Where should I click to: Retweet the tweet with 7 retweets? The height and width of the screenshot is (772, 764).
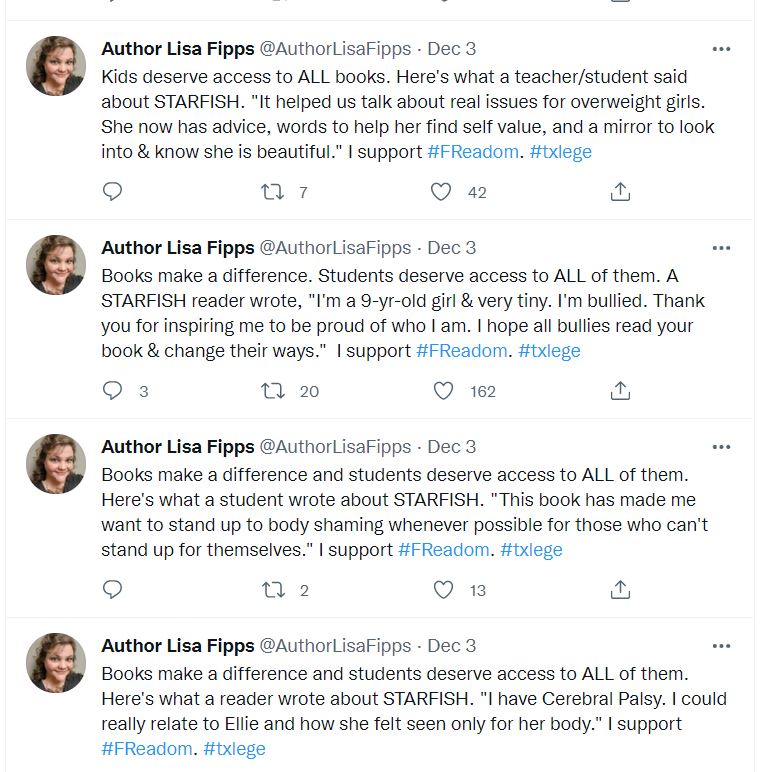click(x=272, y=191)
